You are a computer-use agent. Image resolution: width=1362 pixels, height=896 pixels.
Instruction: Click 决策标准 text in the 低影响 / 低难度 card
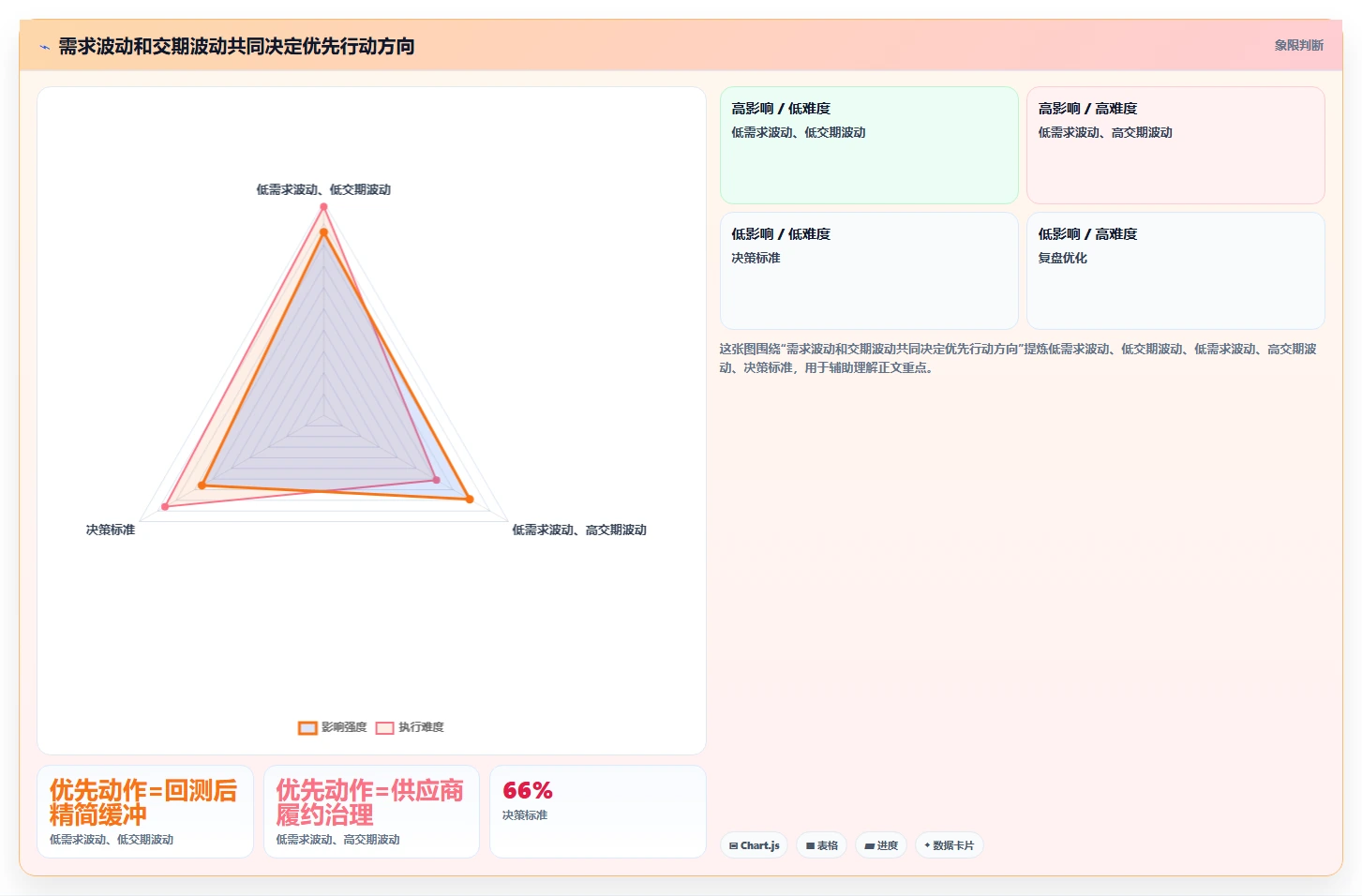click(x=756, y=258)
